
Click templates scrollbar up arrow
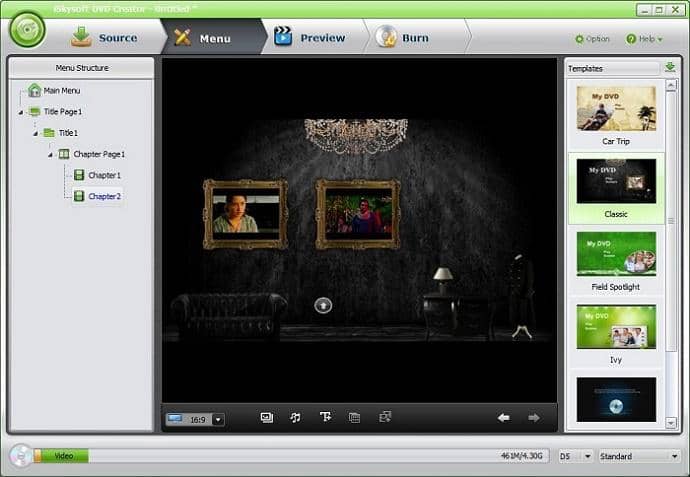click(x=671, y=85)
